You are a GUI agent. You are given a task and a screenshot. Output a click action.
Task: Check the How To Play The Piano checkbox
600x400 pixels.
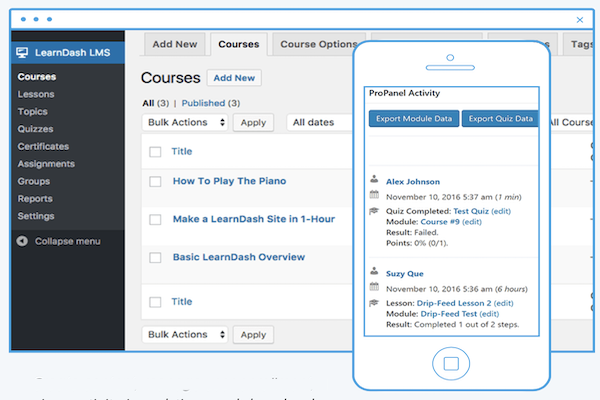[155, 181]
